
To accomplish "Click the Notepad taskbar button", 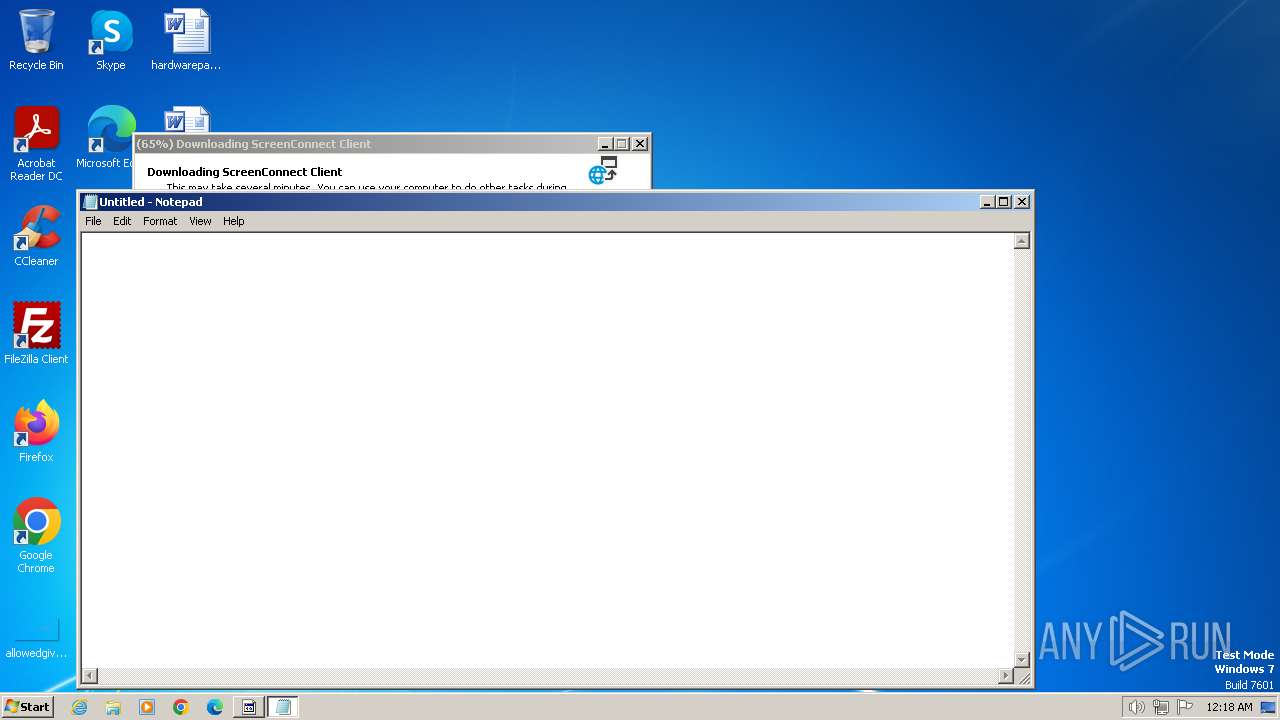I will coord(283,707).
